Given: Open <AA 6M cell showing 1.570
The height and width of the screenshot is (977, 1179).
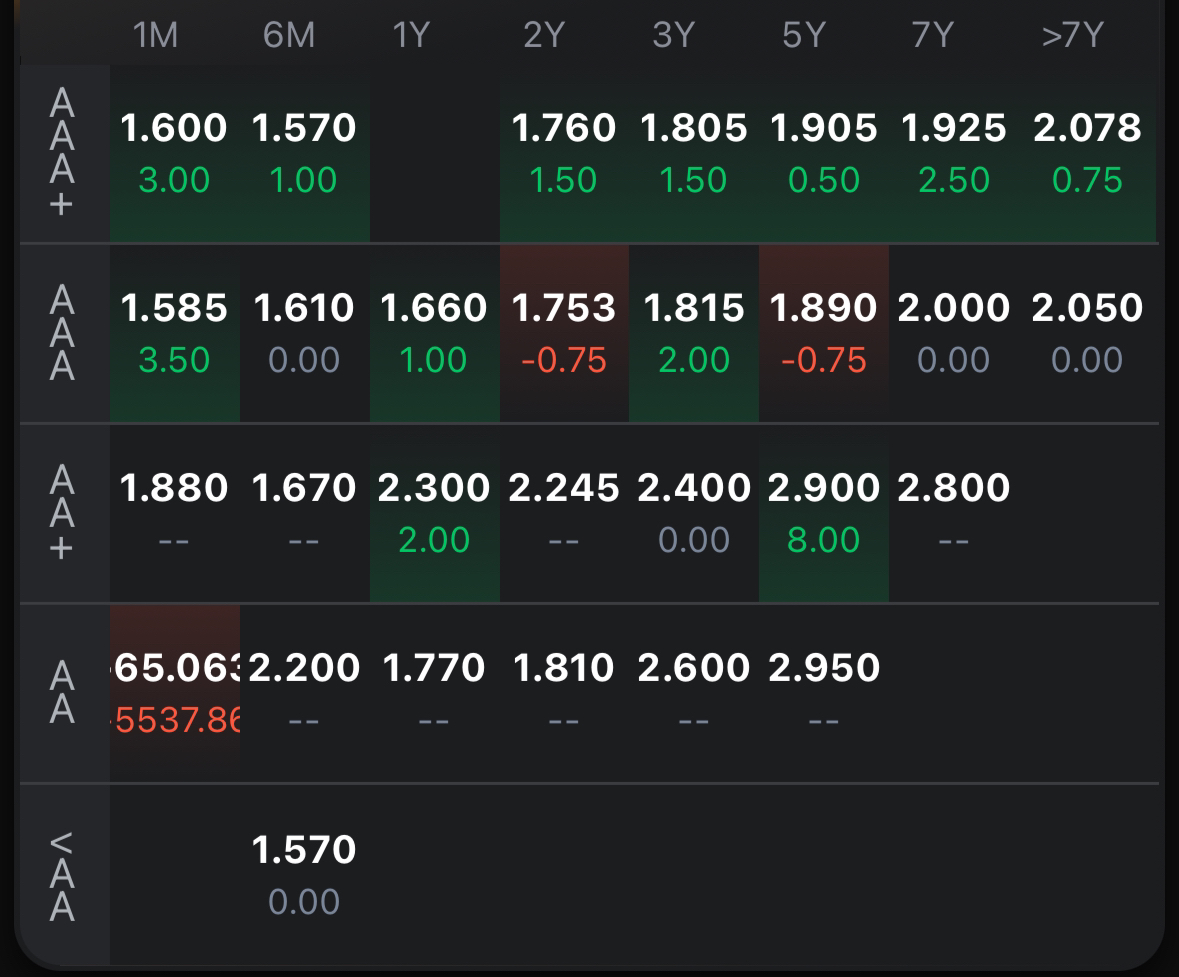Looking at the screenshot, I should tap(304, 875).
